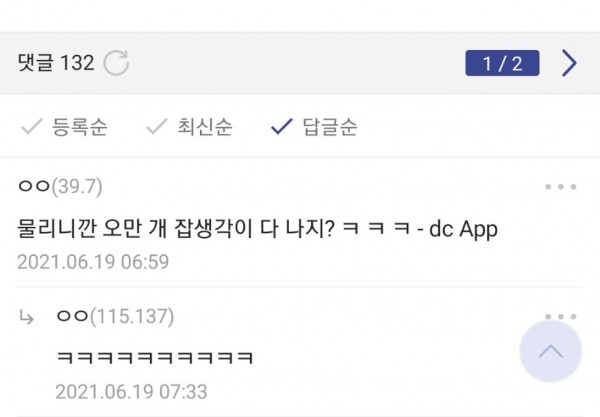Click the checkmark next to 등록순
The width and height of the screenshot is (600, 417).
[31, 127]
